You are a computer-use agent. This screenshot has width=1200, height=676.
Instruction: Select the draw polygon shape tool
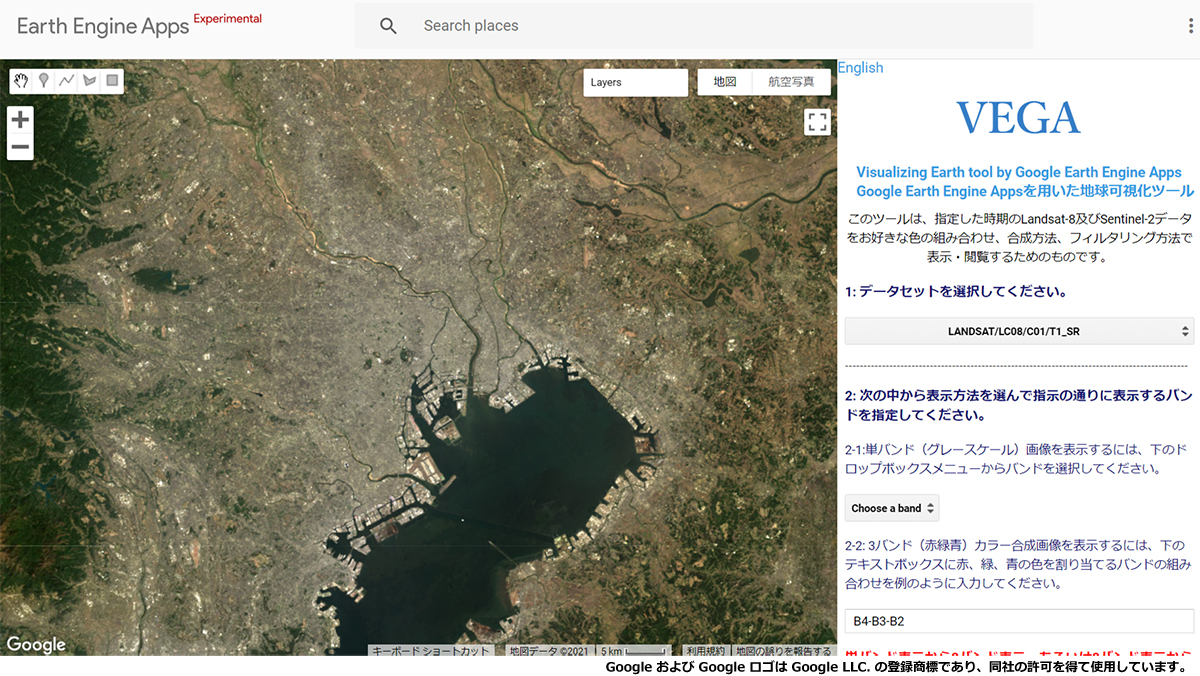point(90,81)
